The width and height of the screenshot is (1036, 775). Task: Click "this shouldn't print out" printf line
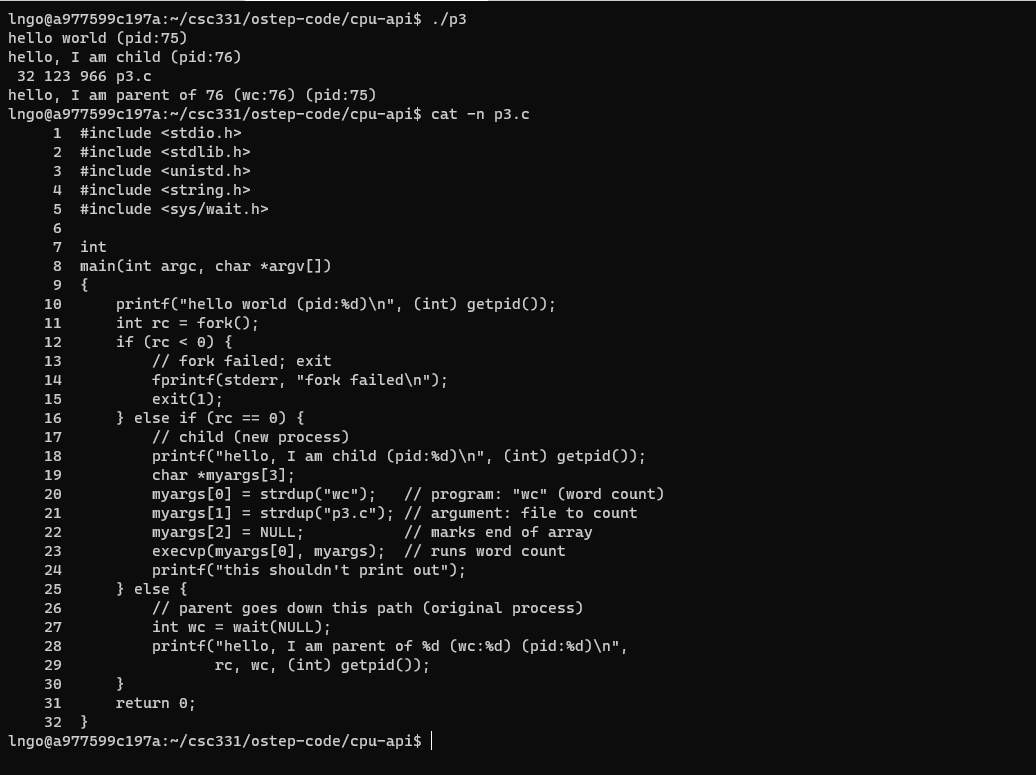click(309, 570)
